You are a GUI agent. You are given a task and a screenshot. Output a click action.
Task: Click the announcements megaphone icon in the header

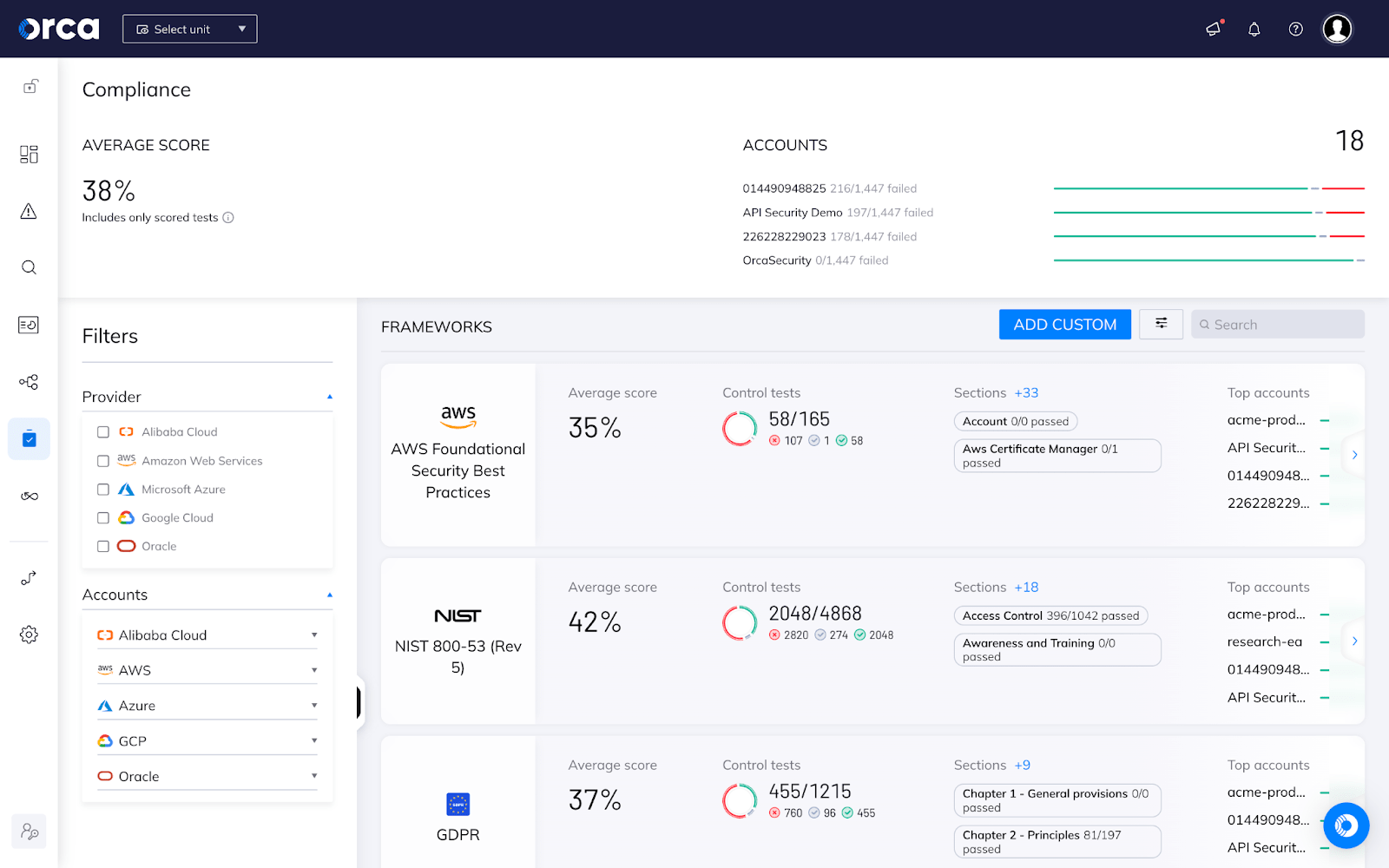[x=1212, y=29]
